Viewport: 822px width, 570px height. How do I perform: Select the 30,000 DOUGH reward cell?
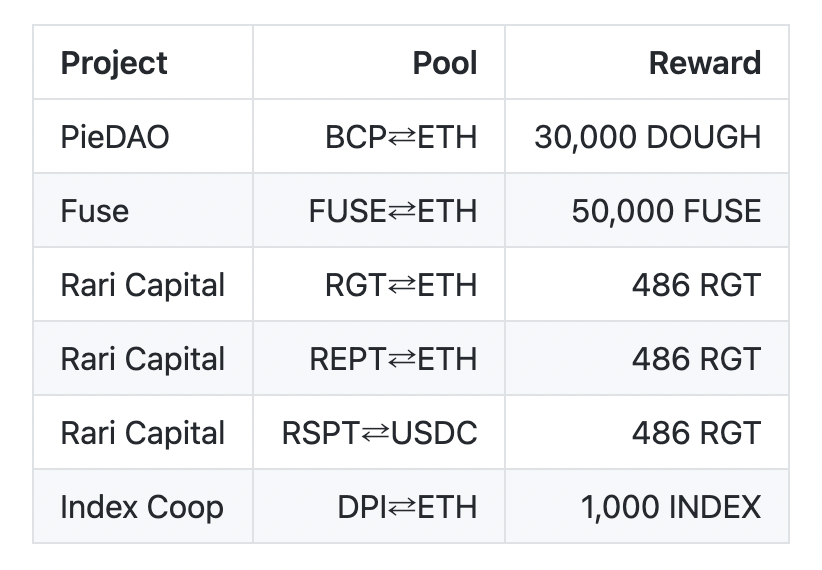(647, 137)
